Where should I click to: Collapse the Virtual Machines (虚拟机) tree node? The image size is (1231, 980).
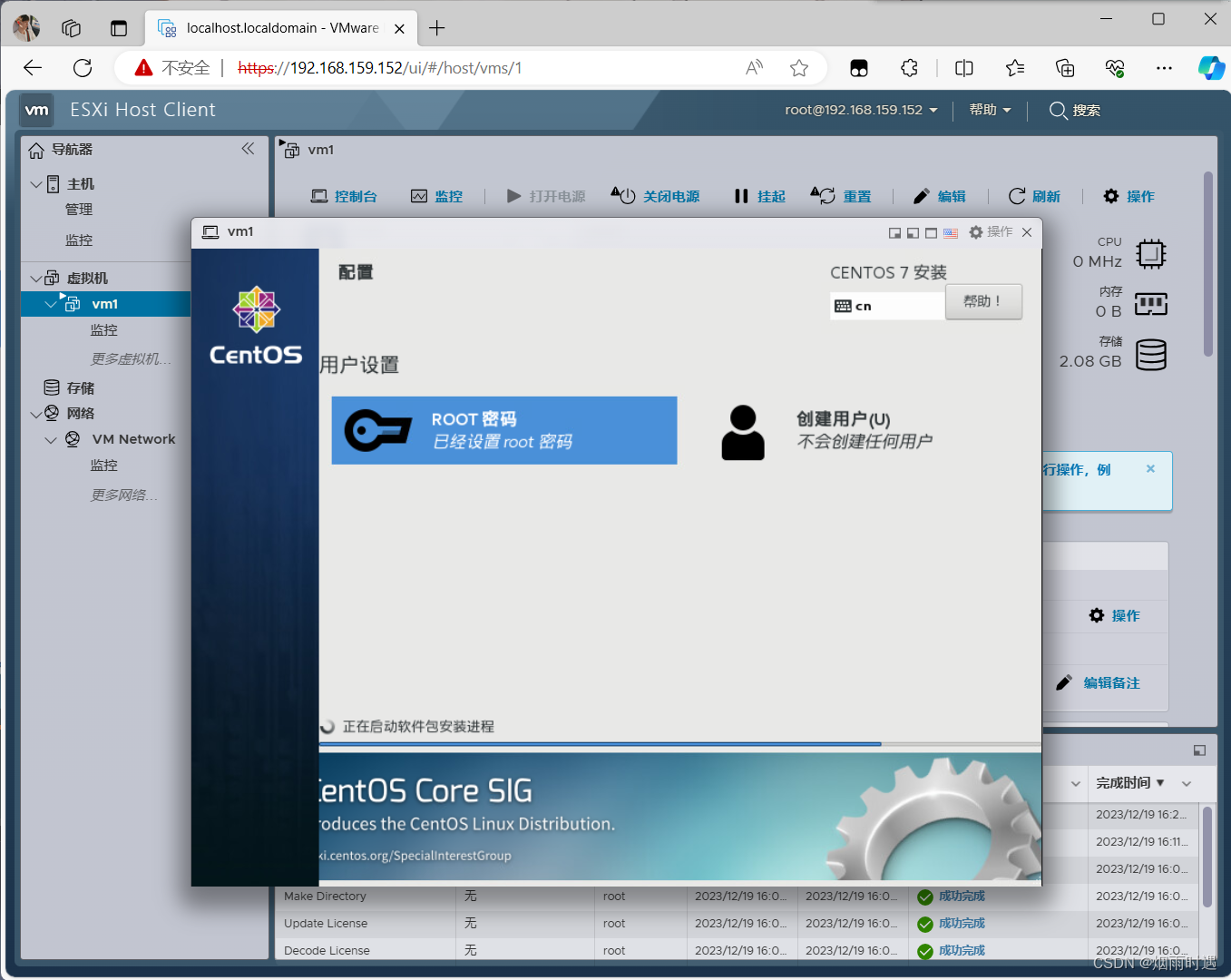36,279
